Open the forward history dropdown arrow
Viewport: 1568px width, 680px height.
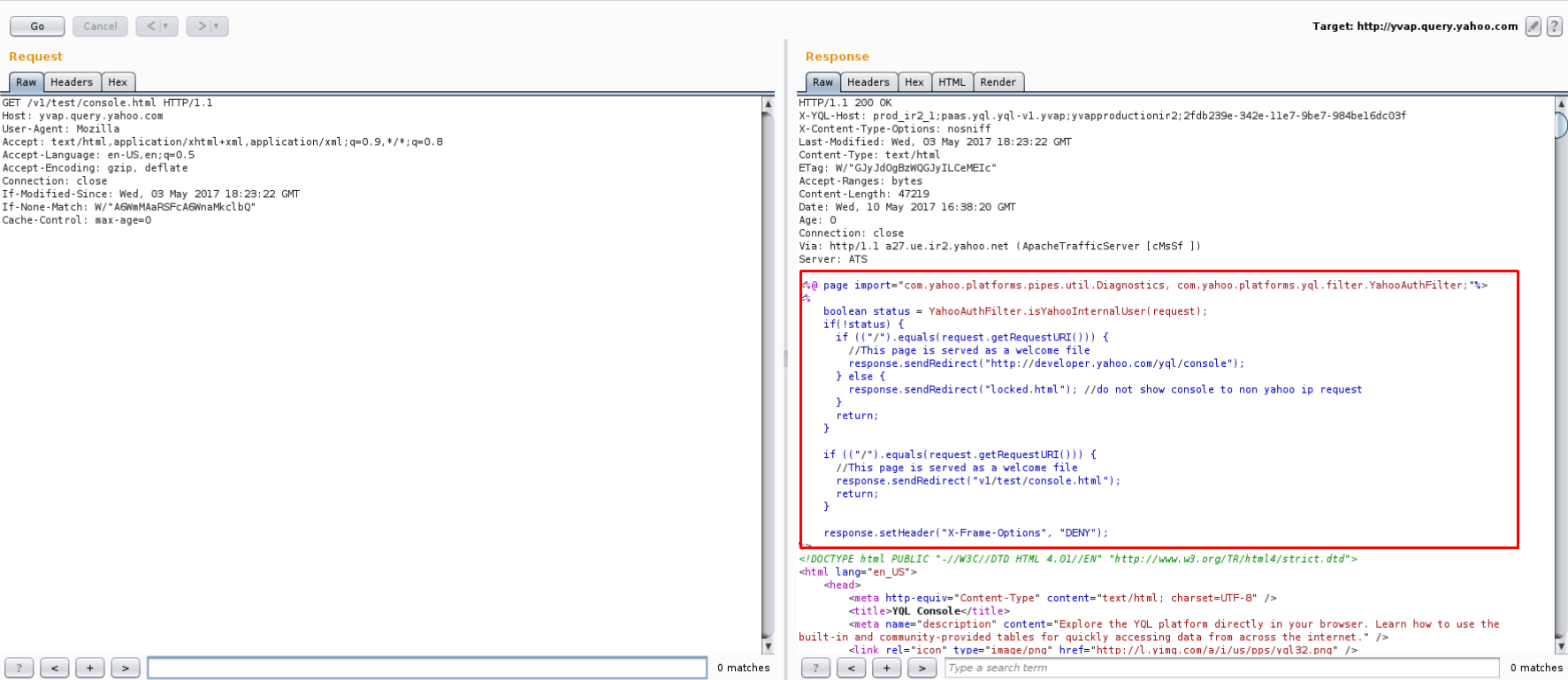216,27
